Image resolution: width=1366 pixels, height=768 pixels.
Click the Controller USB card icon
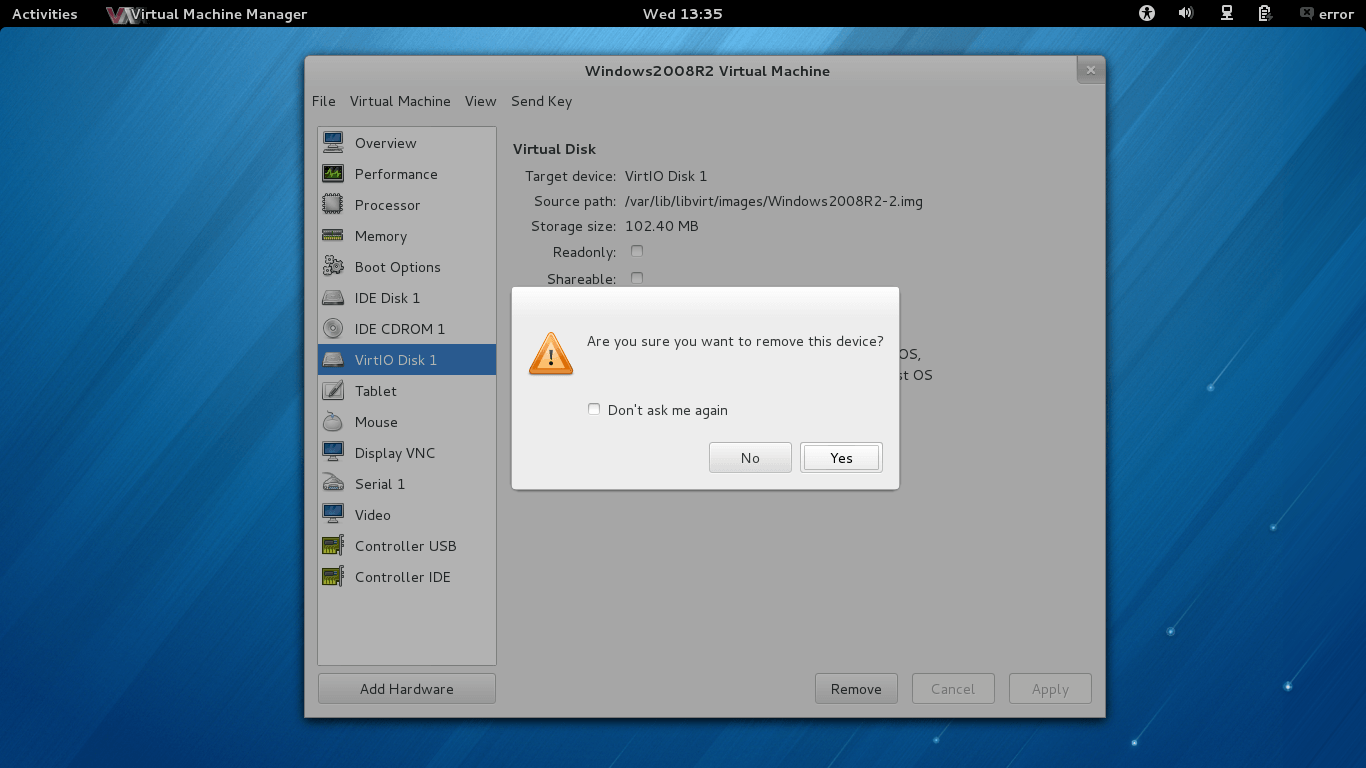click(x=333, y=545)
